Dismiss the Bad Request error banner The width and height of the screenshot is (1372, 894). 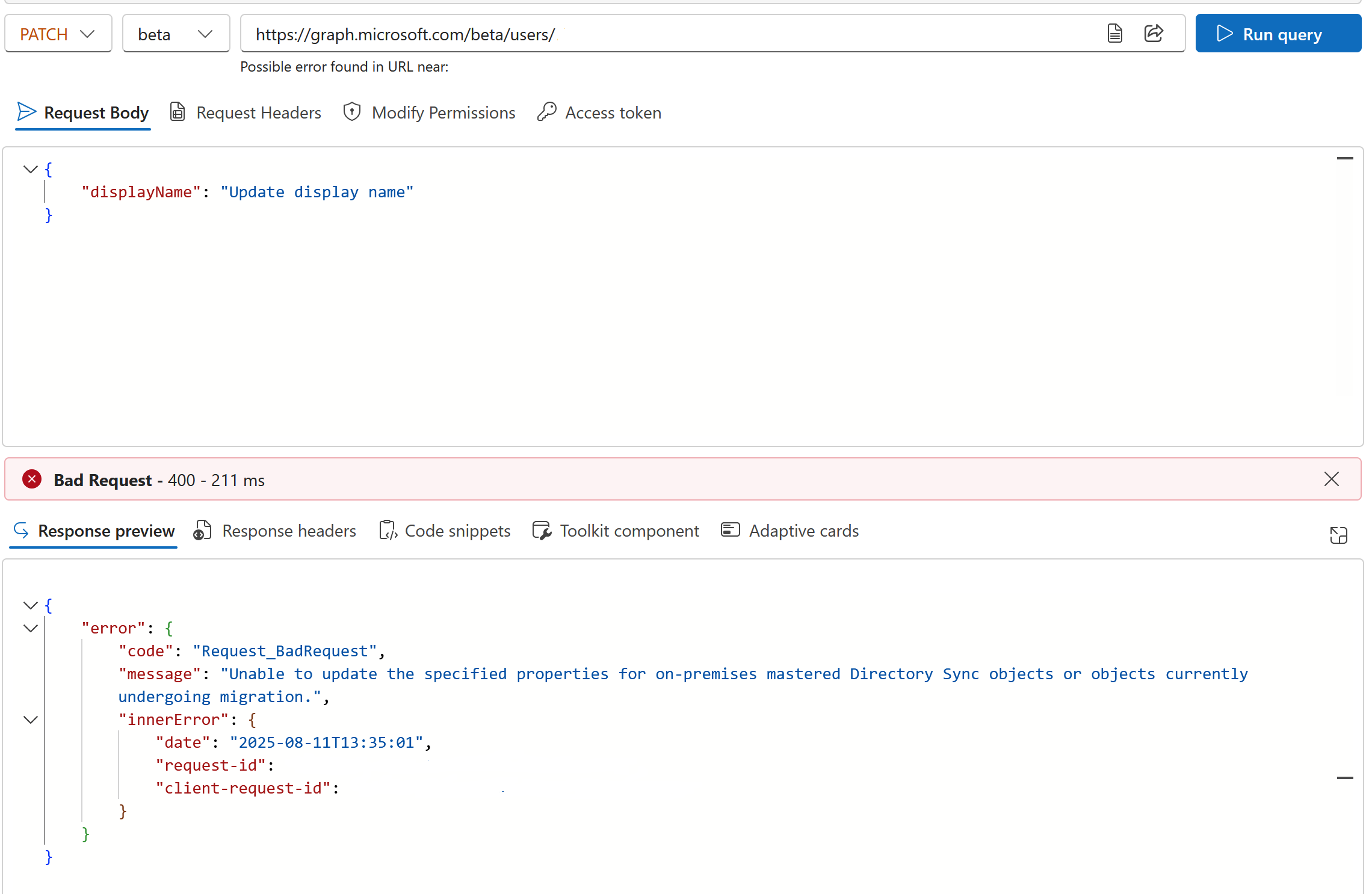[1331, 479]
